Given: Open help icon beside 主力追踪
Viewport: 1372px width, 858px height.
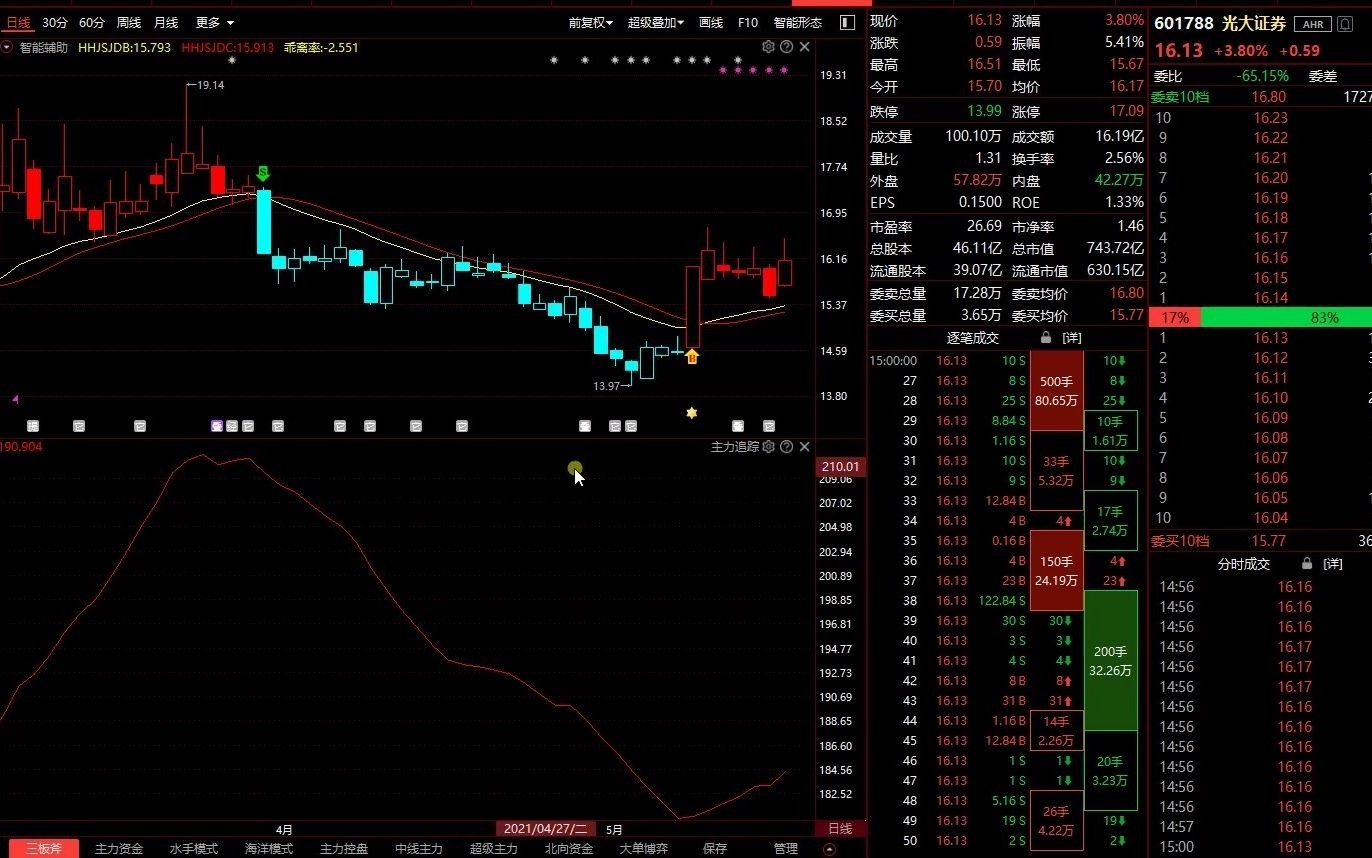Looking at the screenshot, I should click(x=786, y=447).
